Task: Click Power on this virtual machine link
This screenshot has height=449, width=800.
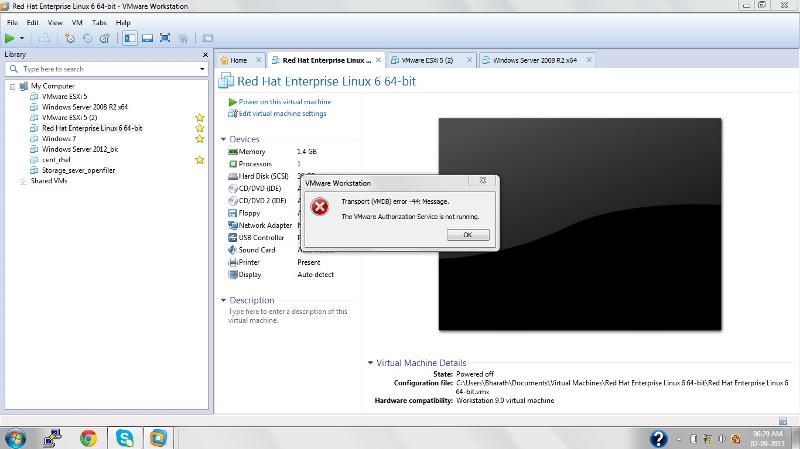Action: click(285, 102)
